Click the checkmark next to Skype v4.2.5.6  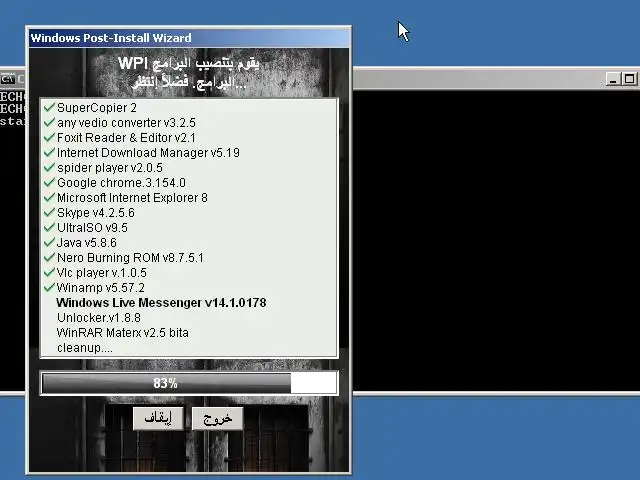[x=49, y=212]
